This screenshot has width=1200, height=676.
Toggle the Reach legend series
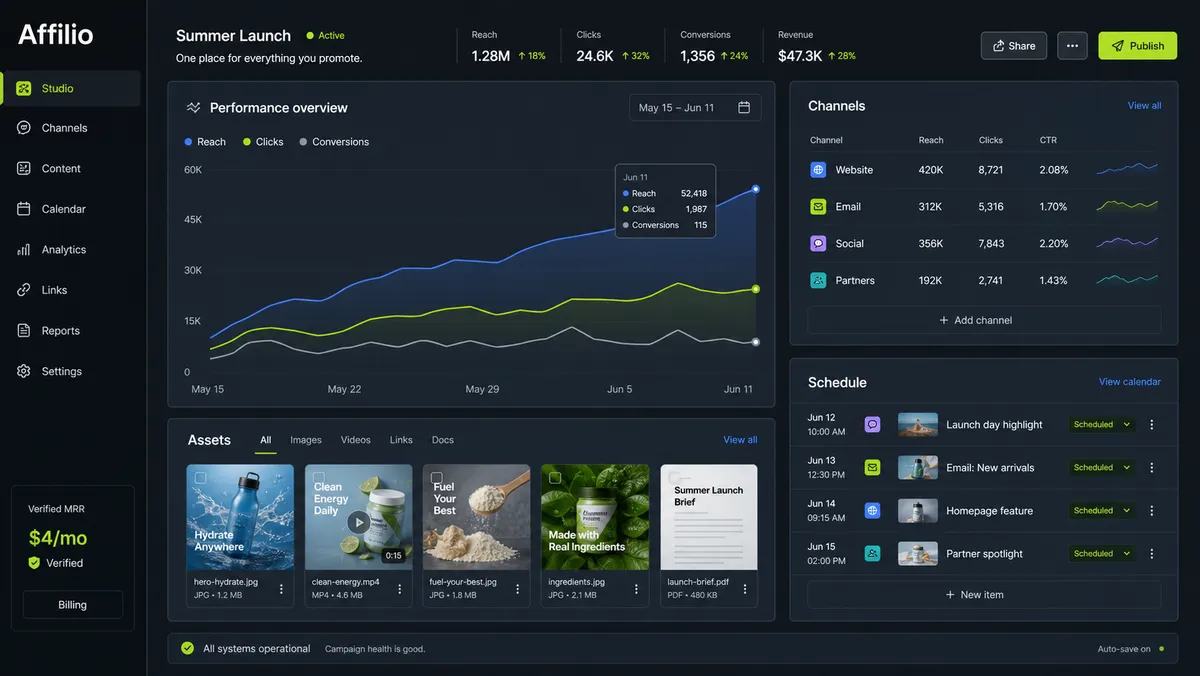[205, 142]
